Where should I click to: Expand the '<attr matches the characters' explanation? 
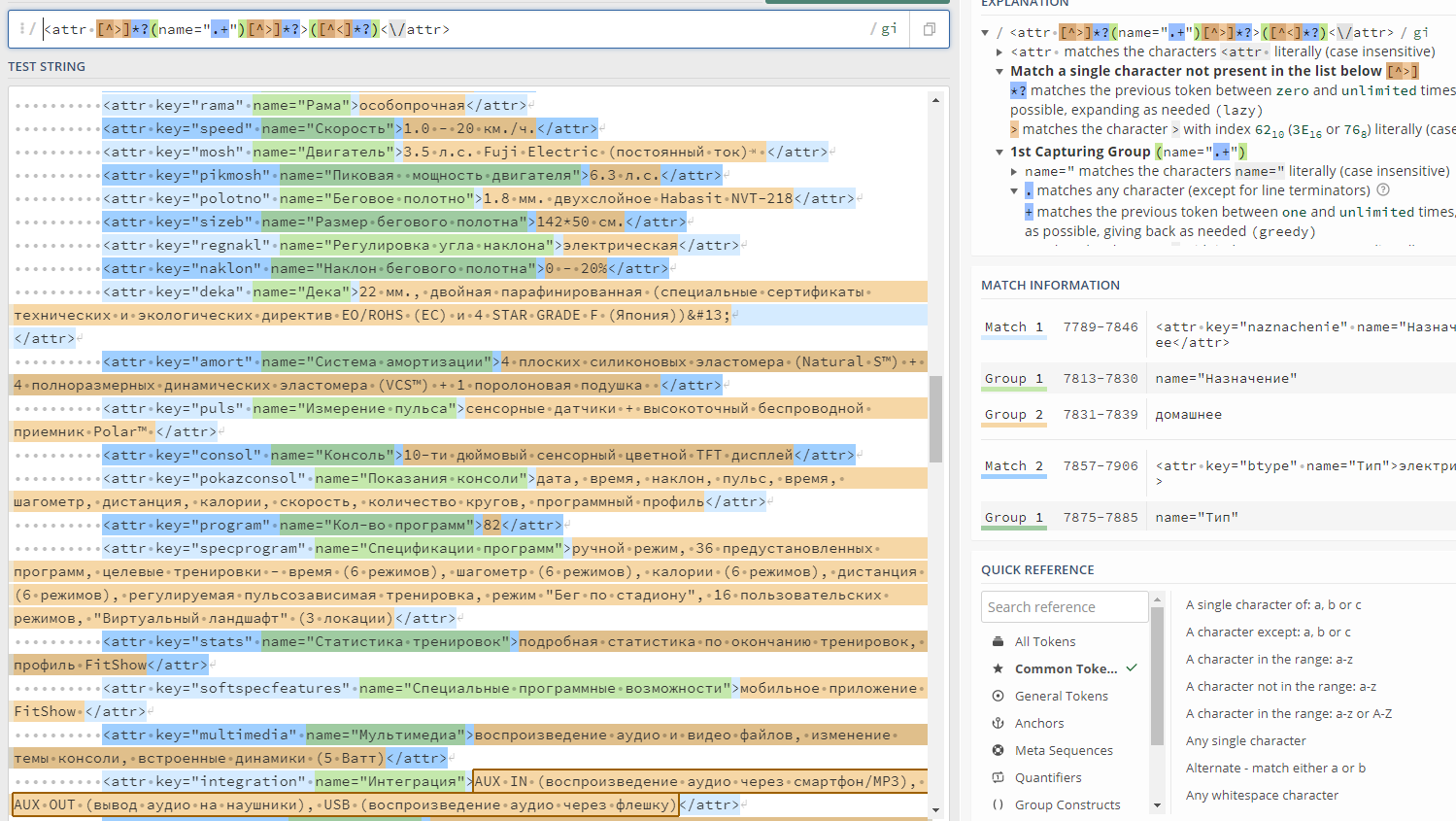tap(999, 51)
